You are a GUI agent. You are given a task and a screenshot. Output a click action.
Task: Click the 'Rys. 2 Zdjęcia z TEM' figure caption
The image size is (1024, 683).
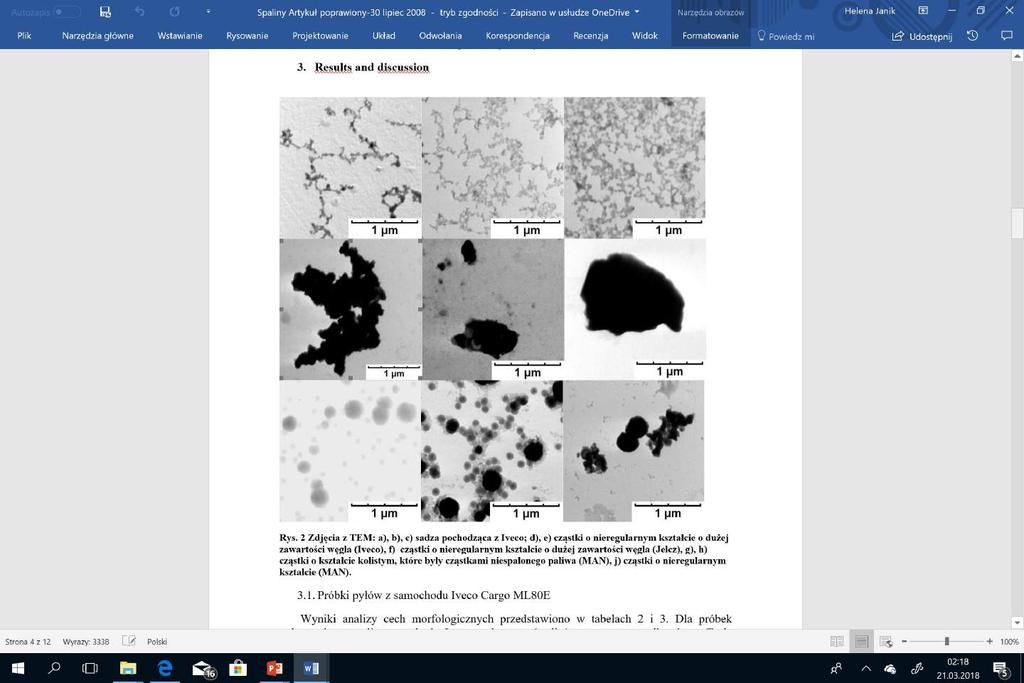click(x=504, y=555)
